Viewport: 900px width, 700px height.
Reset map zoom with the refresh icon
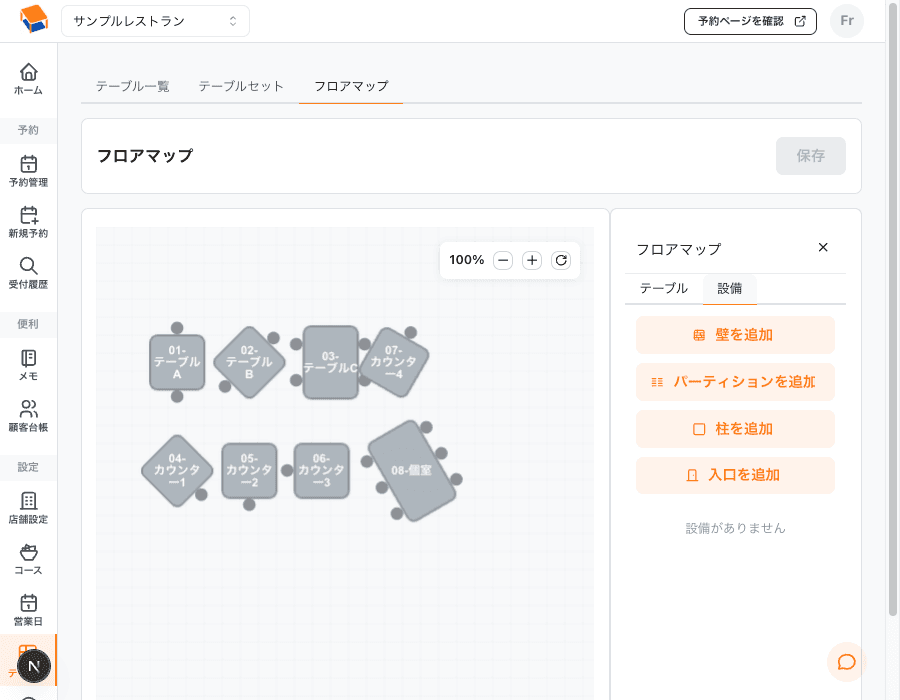[x=561, y=260]
